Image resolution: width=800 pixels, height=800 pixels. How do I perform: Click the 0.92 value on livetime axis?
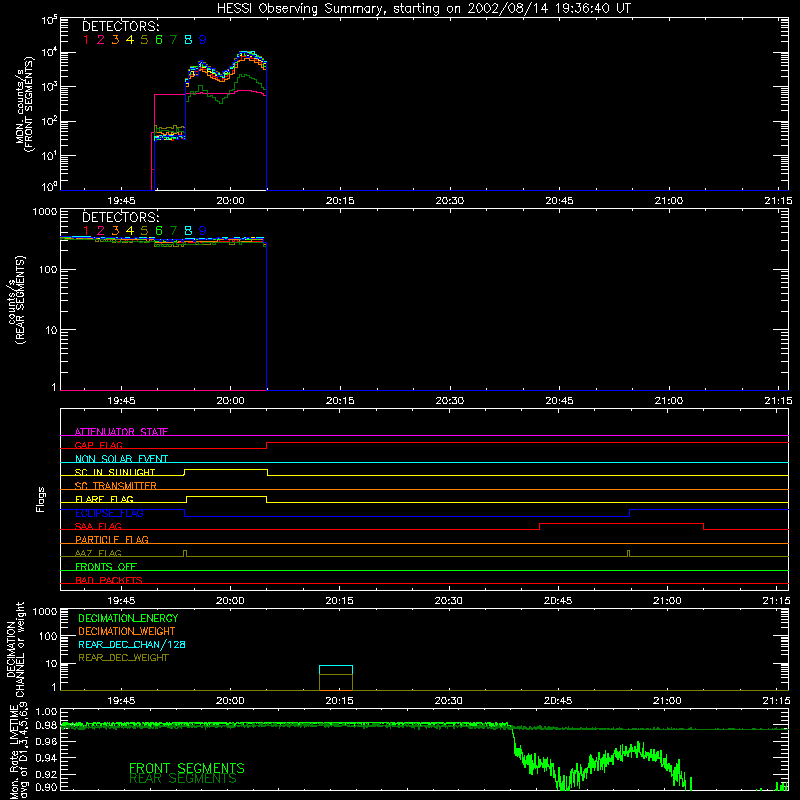tap(47, 774)
